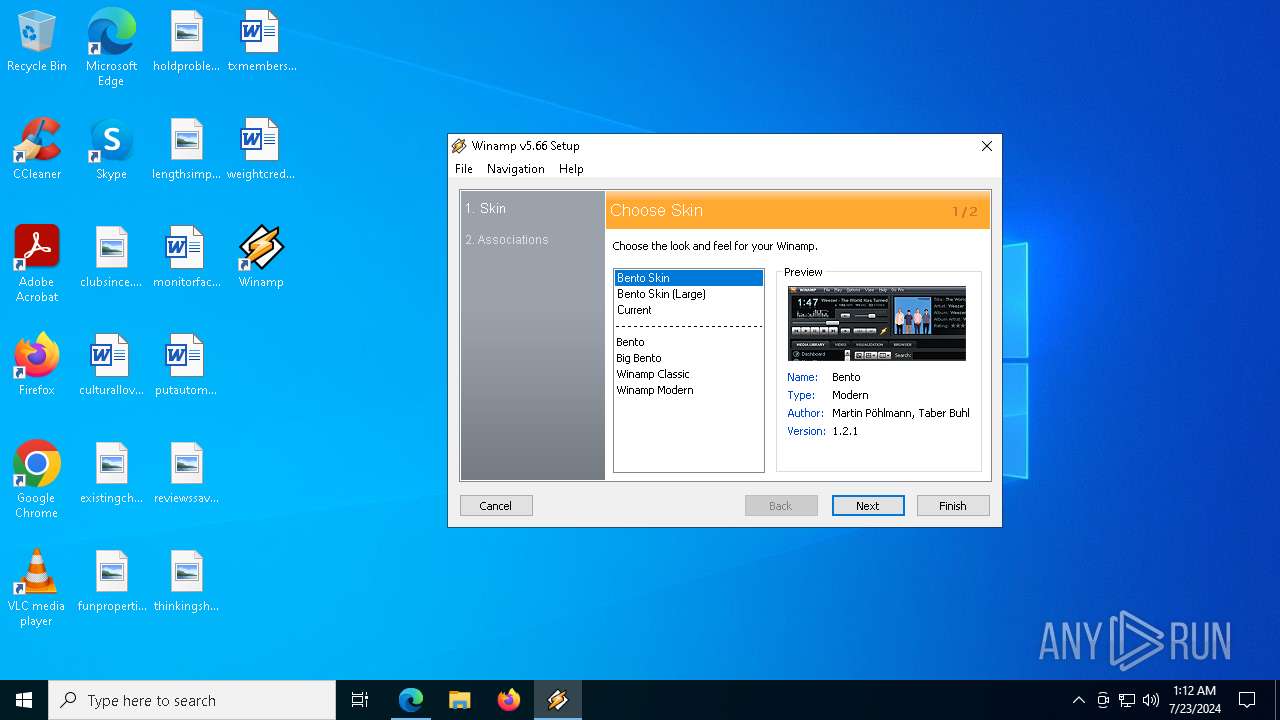Open Adobe Acrobat desktop shortcut

coord(37,264)
